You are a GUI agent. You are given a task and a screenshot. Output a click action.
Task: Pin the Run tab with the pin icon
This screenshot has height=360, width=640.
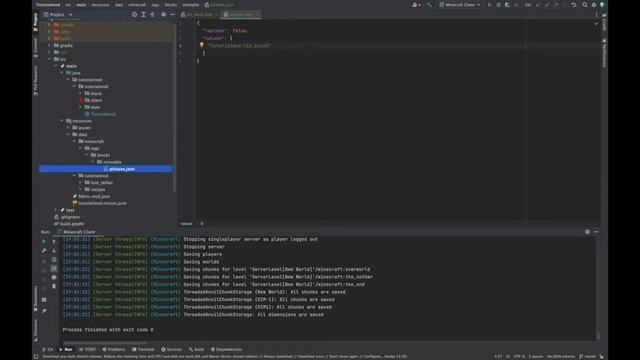pyautogui.click(x=44, y=311)
